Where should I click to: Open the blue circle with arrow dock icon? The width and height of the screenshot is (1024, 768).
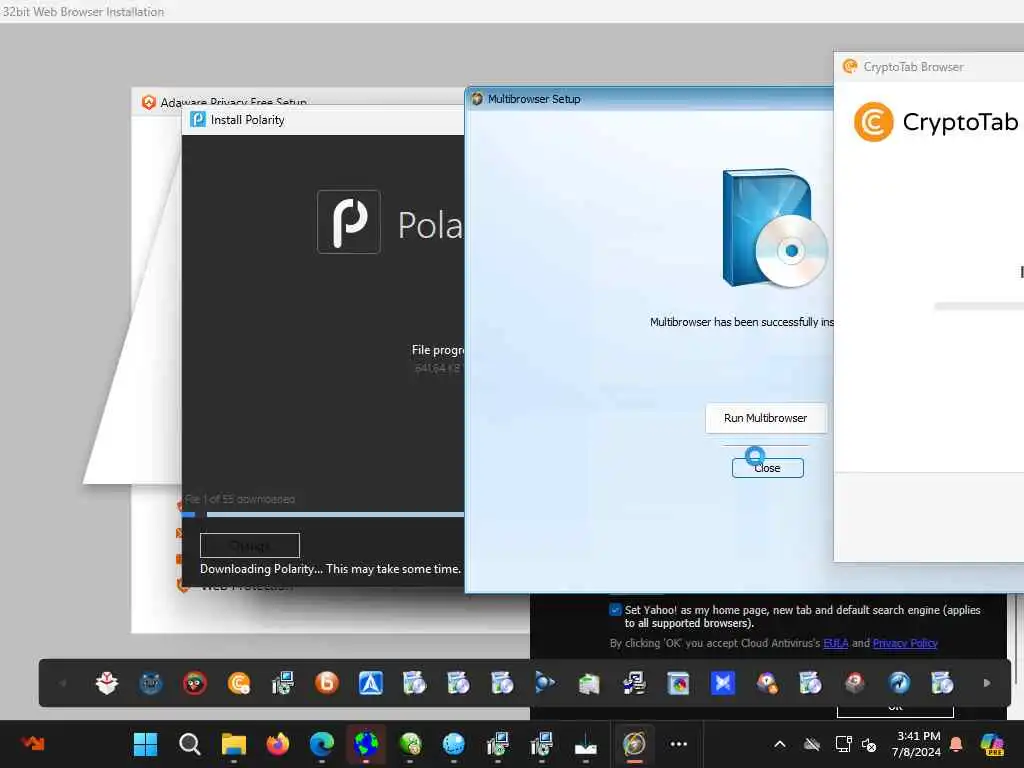tap(899, 683)
